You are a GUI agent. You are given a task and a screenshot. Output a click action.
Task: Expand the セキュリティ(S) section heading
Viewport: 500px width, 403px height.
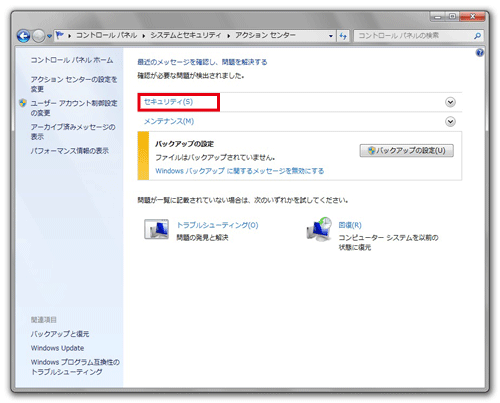click(168, 102)
